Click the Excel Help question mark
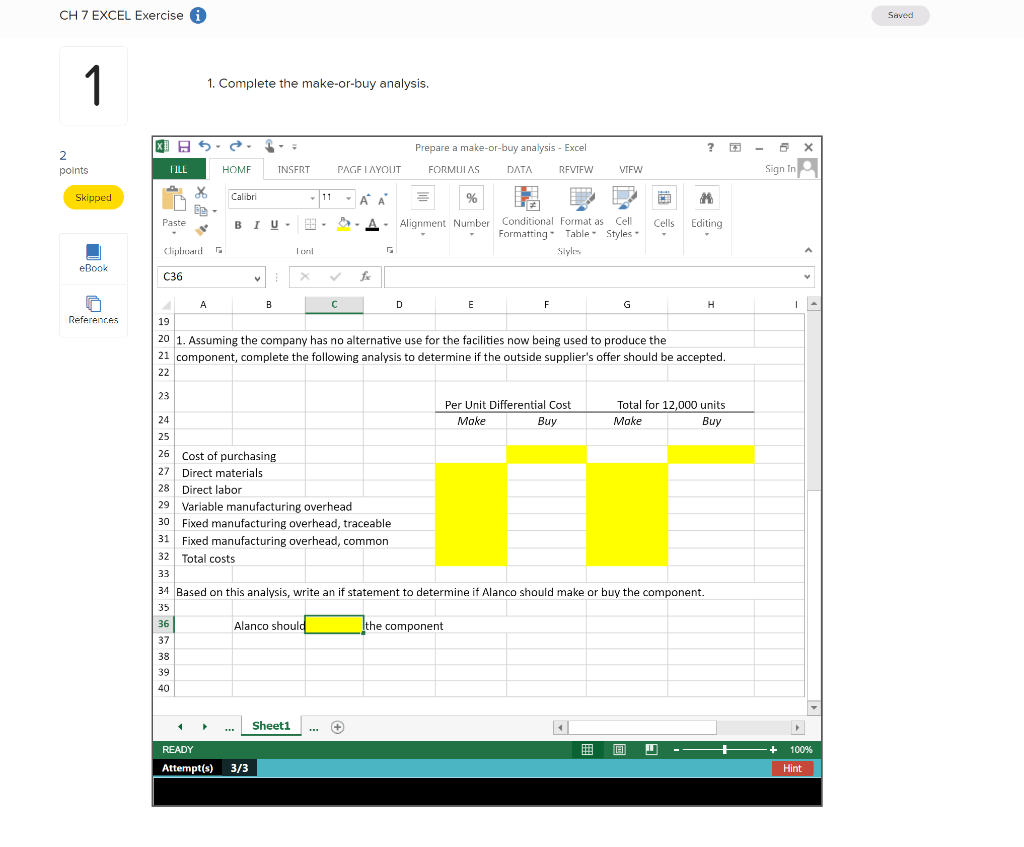This screenshot has width=1024, height=847. click(x=711, y=148)
